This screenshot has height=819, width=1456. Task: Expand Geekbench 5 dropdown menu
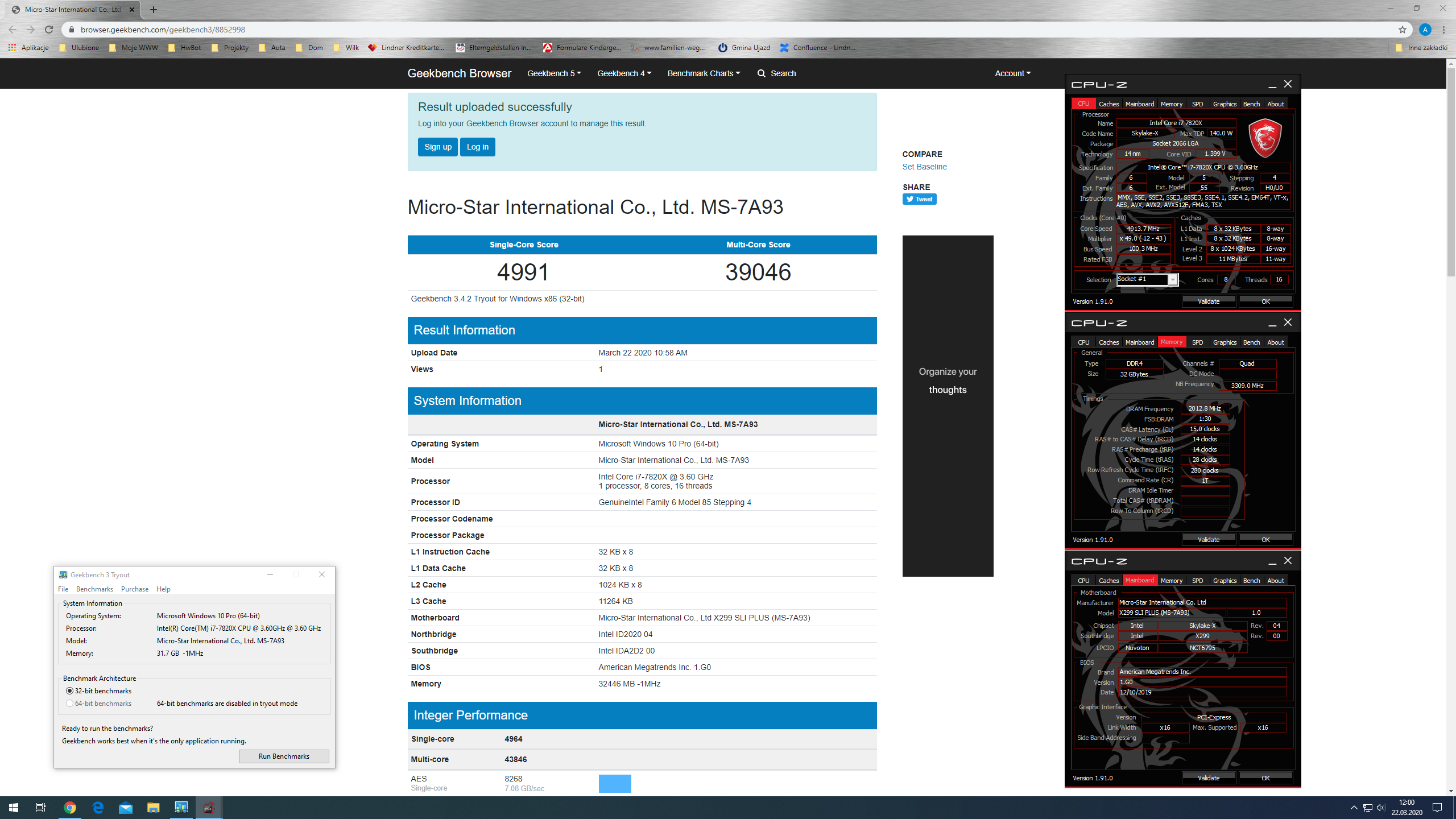click(554, 73)
